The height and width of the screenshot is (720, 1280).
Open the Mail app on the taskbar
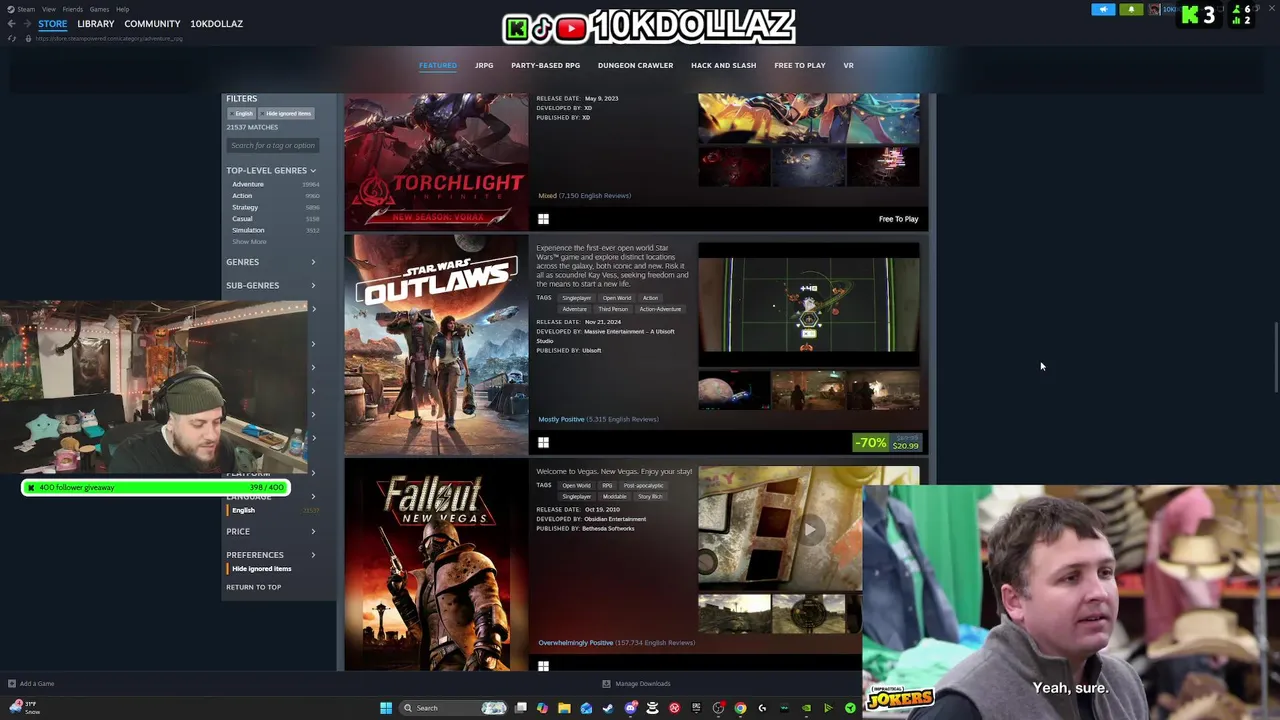[x=586, y=708]
